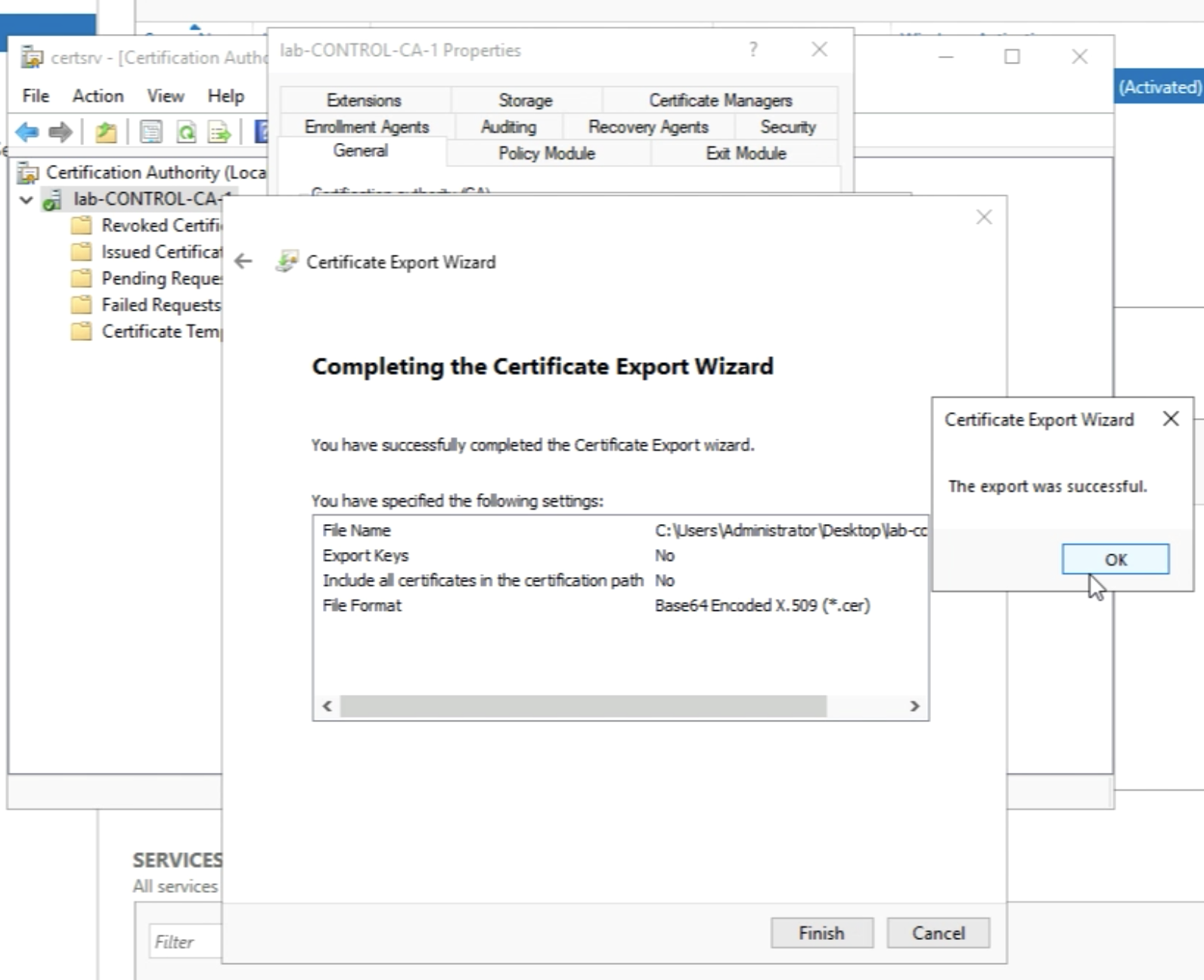The image size is (1204, 980).
Task: Click the Forward arrow in the certsrv toolbar
Action: pyautogui.click(x=61, y=132)
